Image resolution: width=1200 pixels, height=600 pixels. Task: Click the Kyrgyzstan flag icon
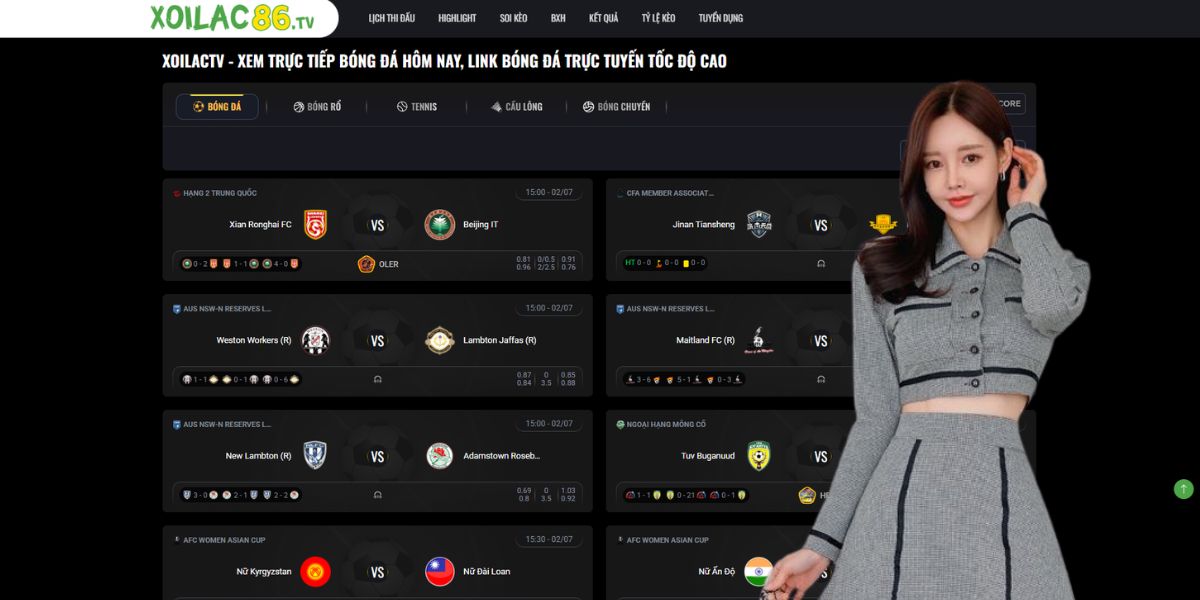click(x=316, y=572)
